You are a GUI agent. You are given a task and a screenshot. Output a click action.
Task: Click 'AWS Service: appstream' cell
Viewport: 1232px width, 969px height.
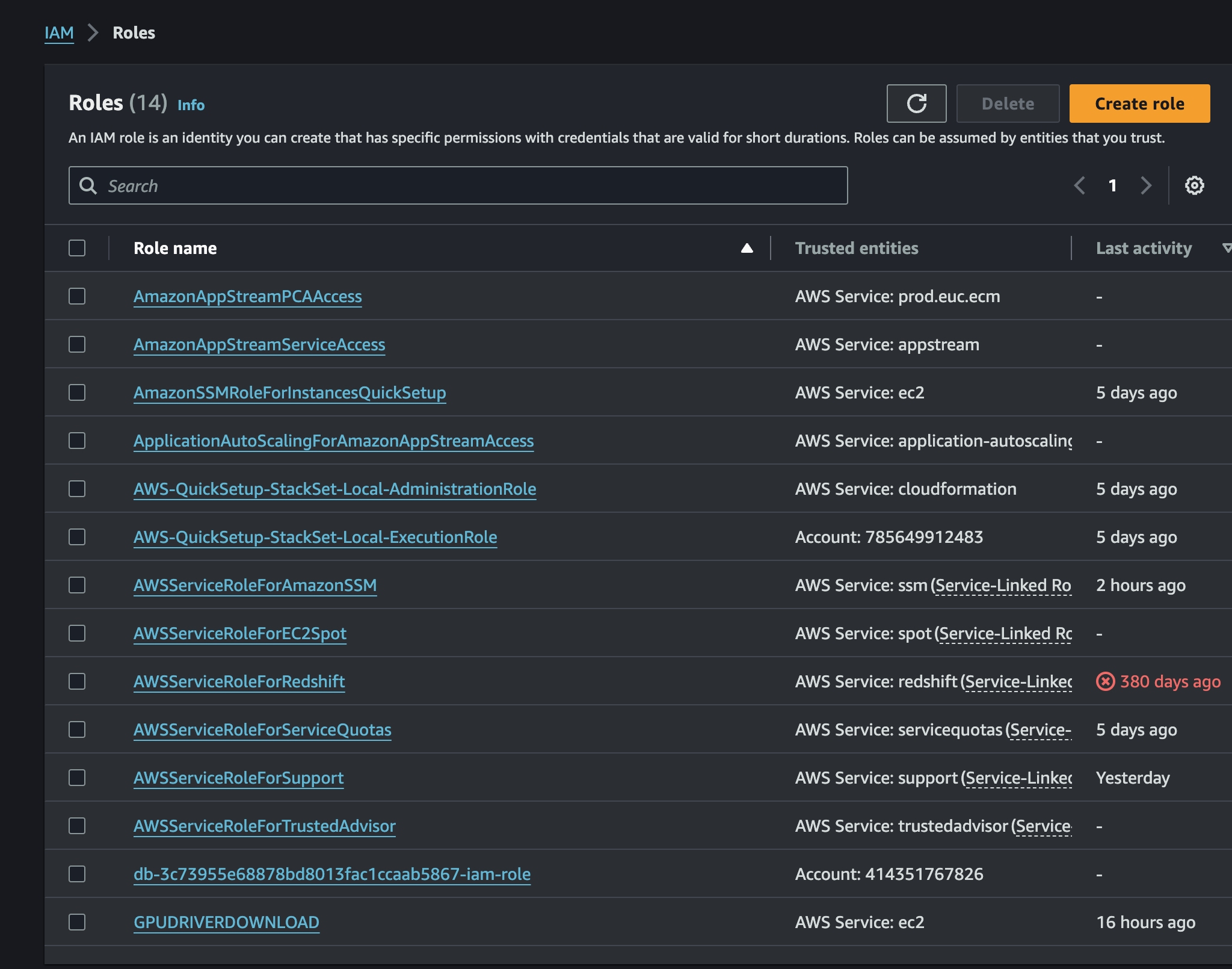pyautogui.click(x=887, y=344)
